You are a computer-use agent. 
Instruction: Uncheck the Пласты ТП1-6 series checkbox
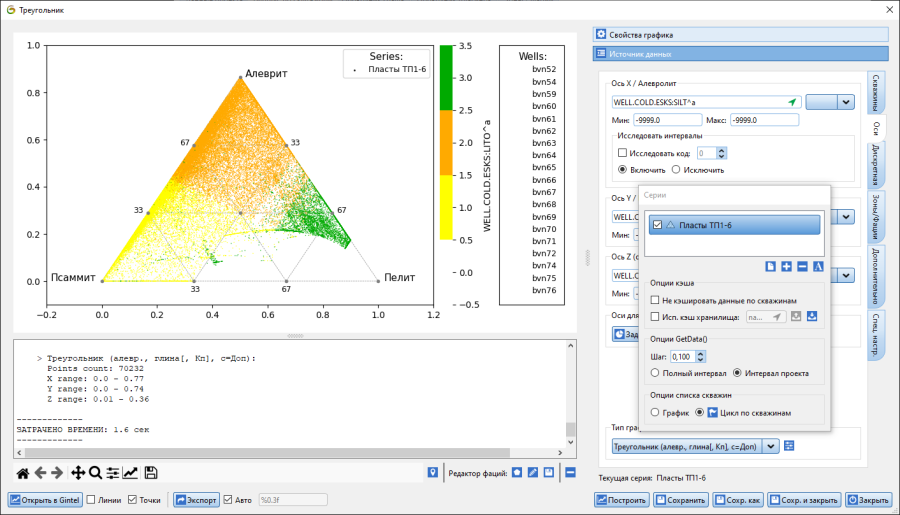658,225
